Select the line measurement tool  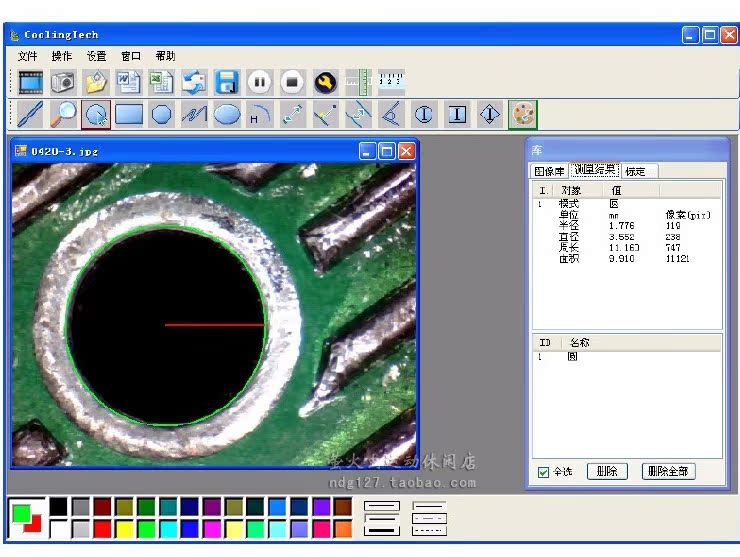(30, 115)
